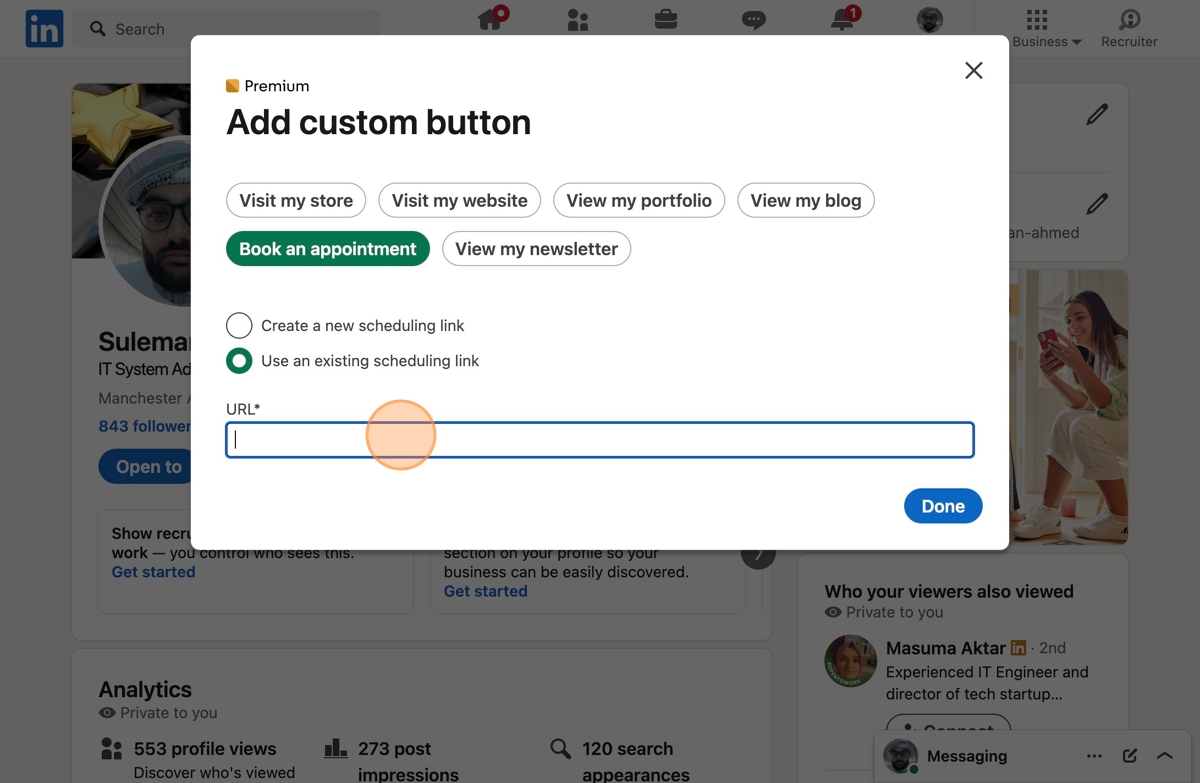Expand the Messaging panel chevron
1200x783 pixels.
click(x=1165, y=756)
